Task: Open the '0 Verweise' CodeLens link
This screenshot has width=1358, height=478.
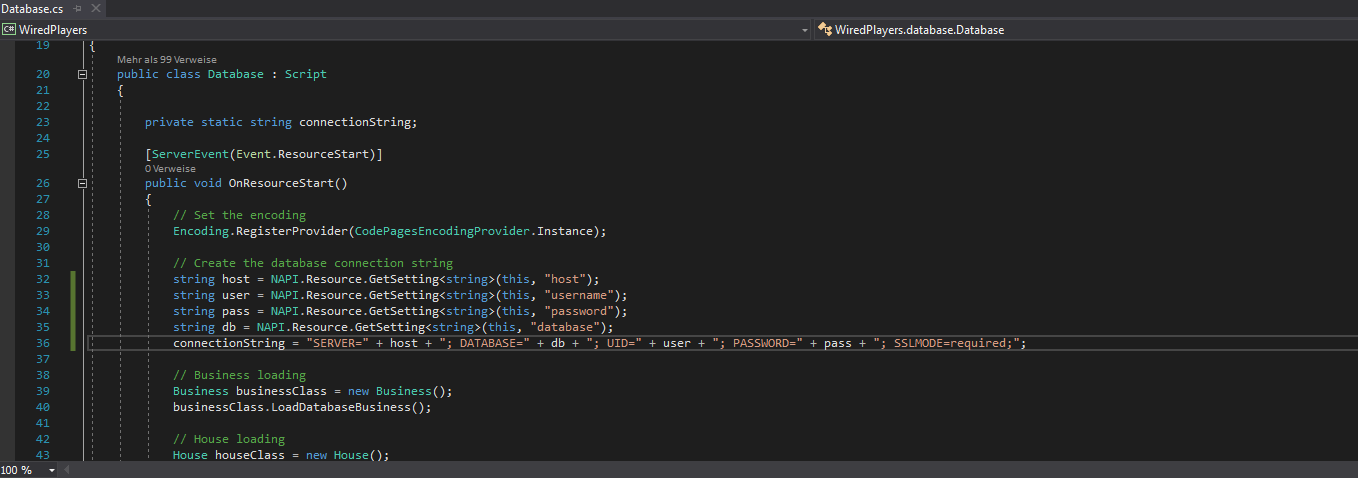Action: 170,169
